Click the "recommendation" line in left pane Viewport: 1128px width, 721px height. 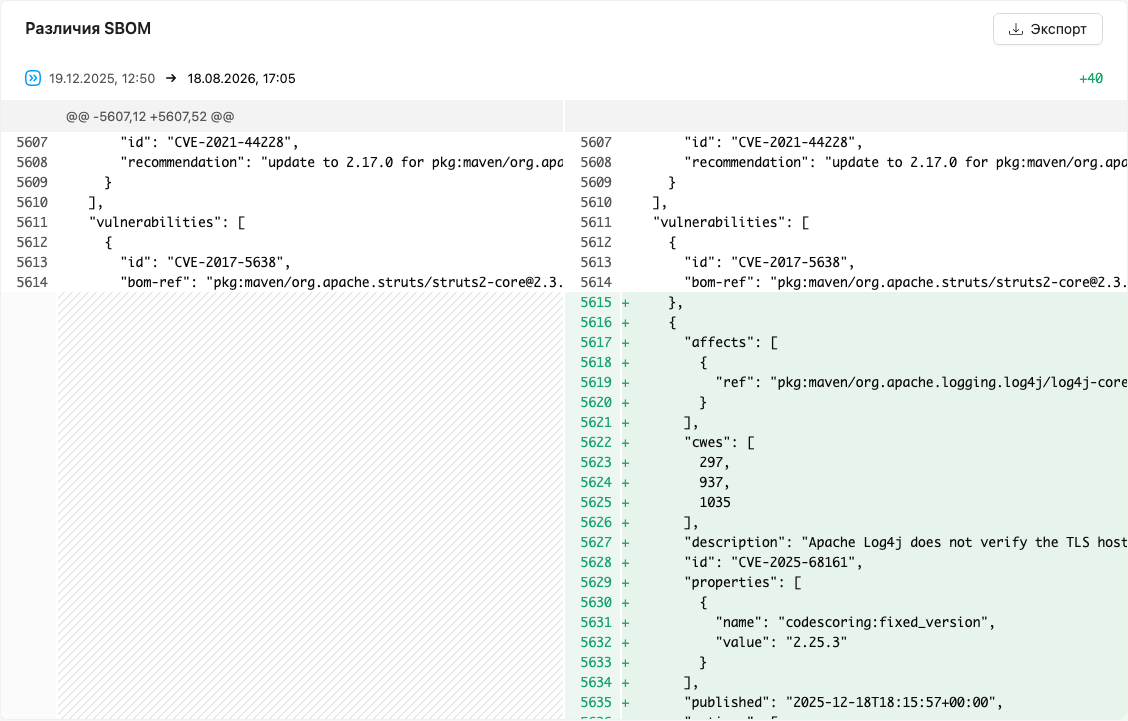click(x=341, y=163)
